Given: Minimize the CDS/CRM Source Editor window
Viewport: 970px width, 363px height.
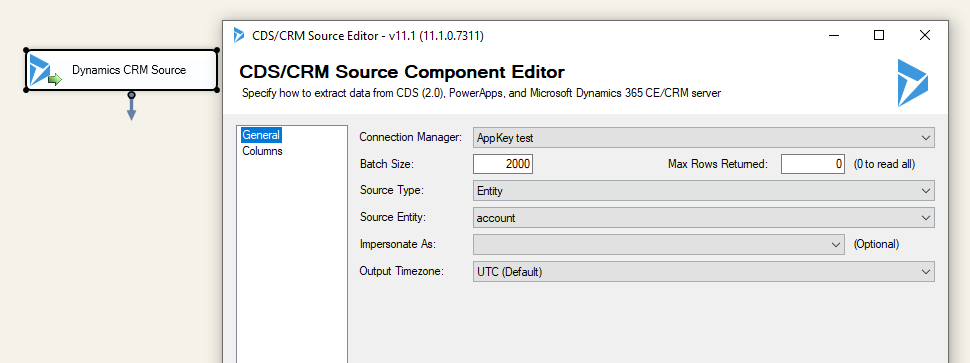Looking at the screenshot, I should coord(833,36).
